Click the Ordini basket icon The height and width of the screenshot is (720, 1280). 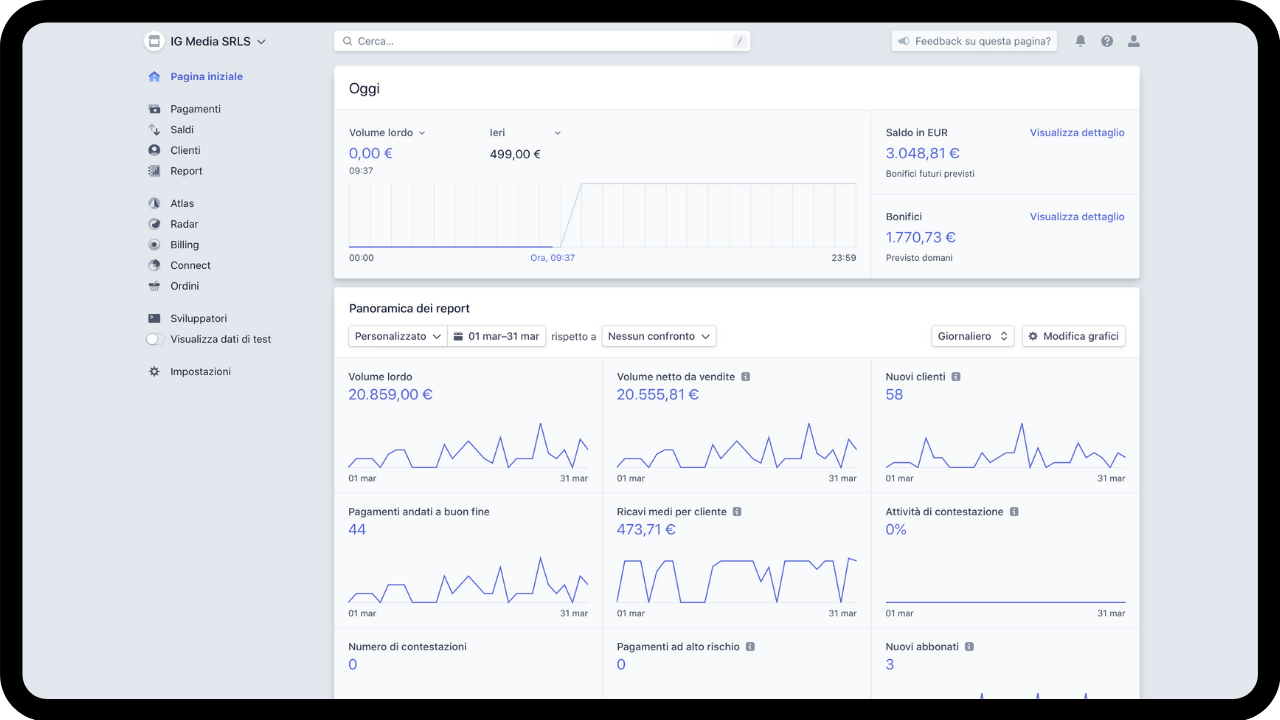click(154, 286)
